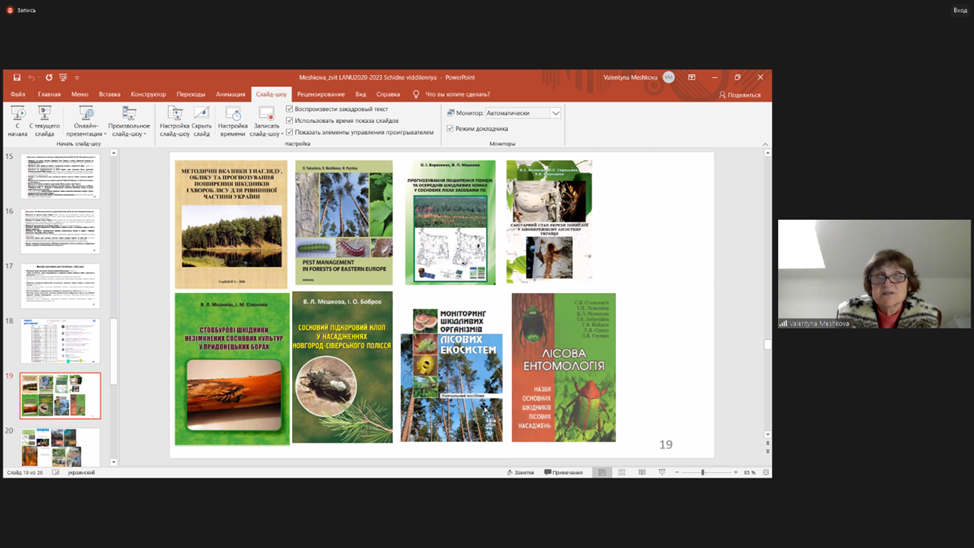Switch to the 'Вид' ribbon tab

[x=360, y=94]
